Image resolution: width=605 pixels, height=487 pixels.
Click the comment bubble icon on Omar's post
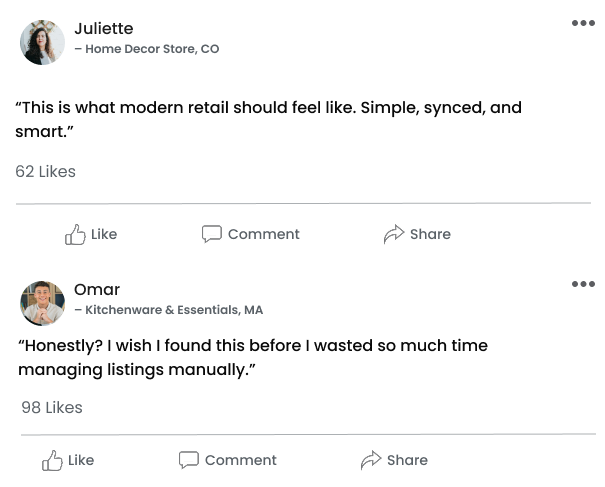188,460
